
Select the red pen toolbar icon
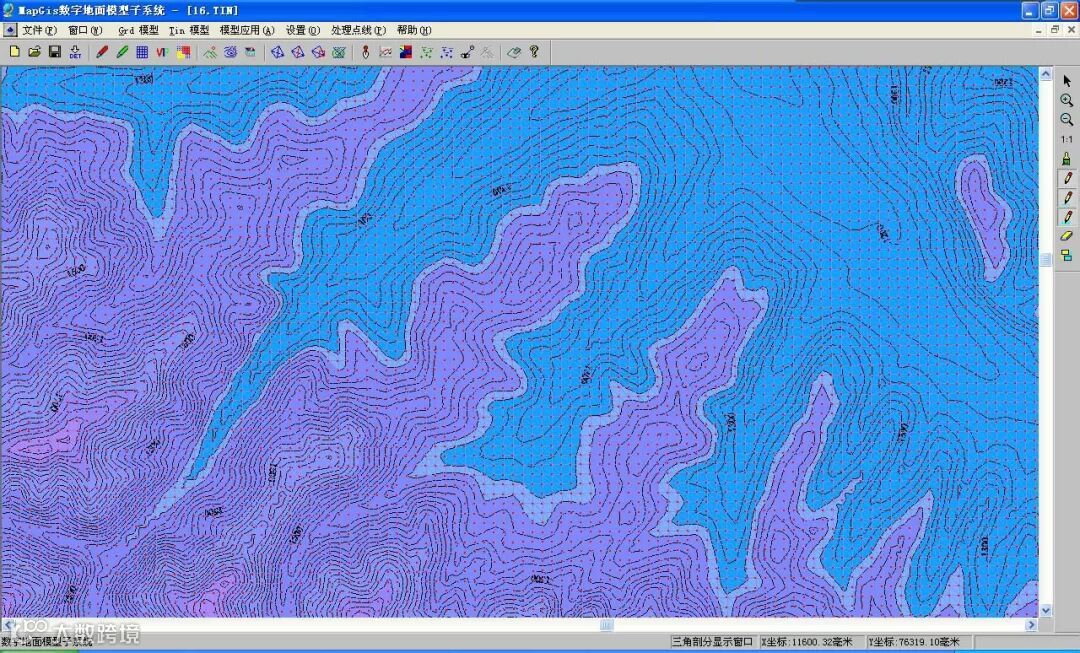[102, 52]
